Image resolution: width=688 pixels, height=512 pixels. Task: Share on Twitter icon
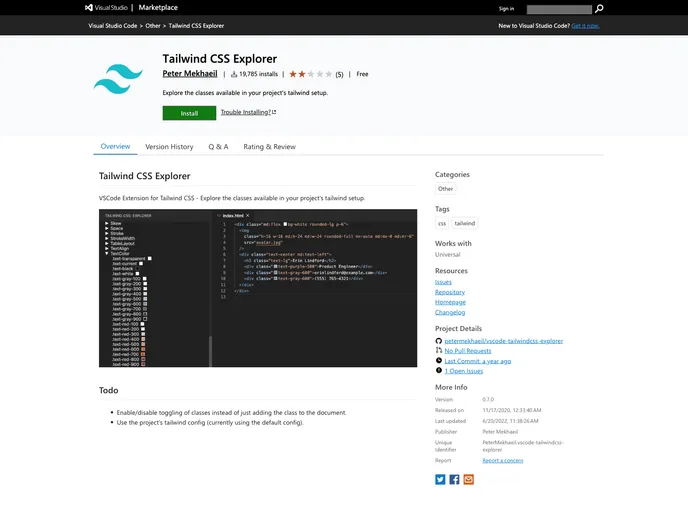click(440, 480)
